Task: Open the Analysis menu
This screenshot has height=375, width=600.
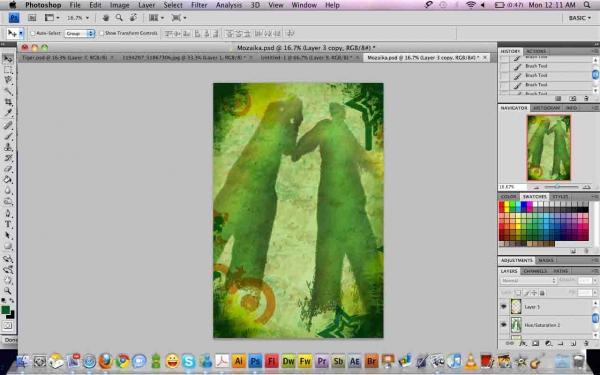Action: click(228, 5)
